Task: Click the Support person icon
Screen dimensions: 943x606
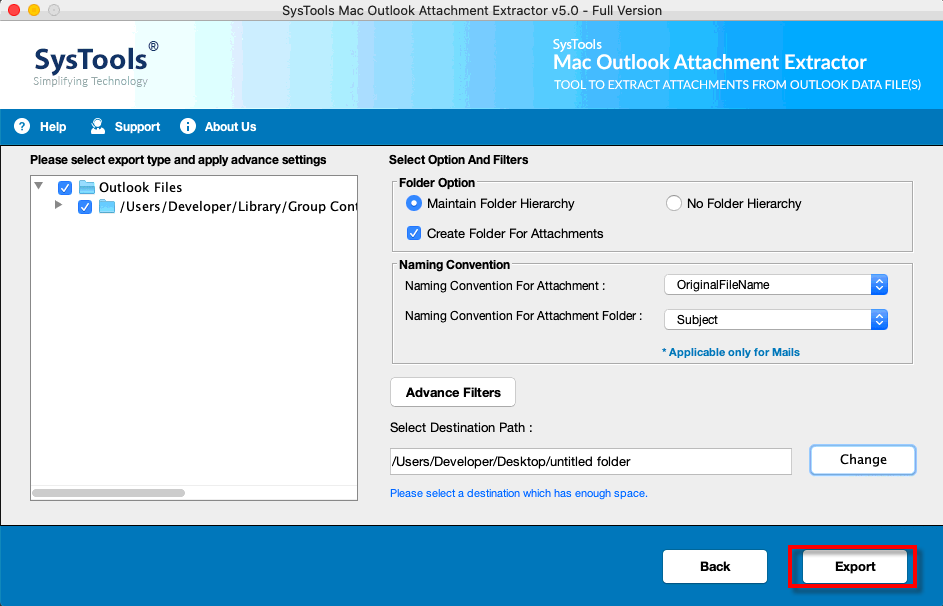Action: click(97, 126)
